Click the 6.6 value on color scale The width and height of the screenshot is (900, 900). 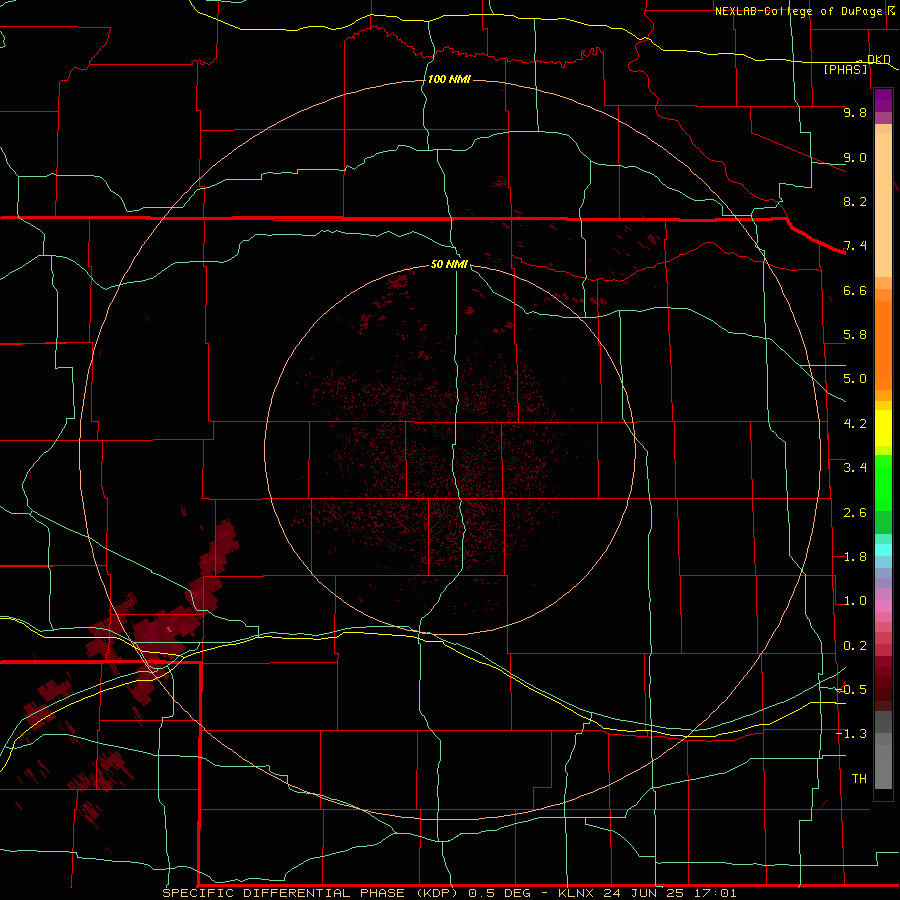pos(855,290)
